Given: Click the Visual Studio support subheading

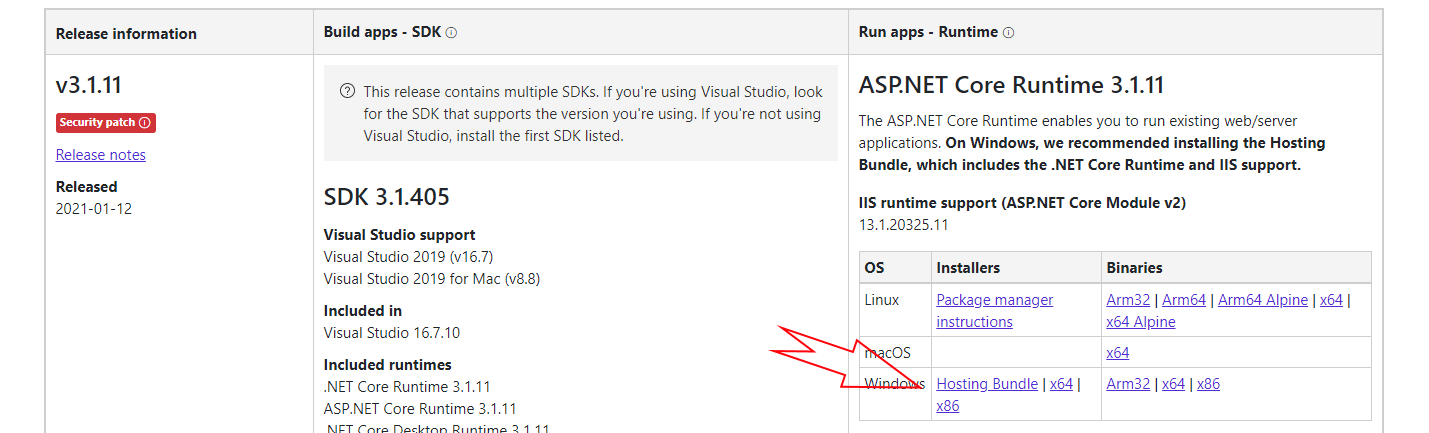Looking at the screenshot, I should point(400,235).
